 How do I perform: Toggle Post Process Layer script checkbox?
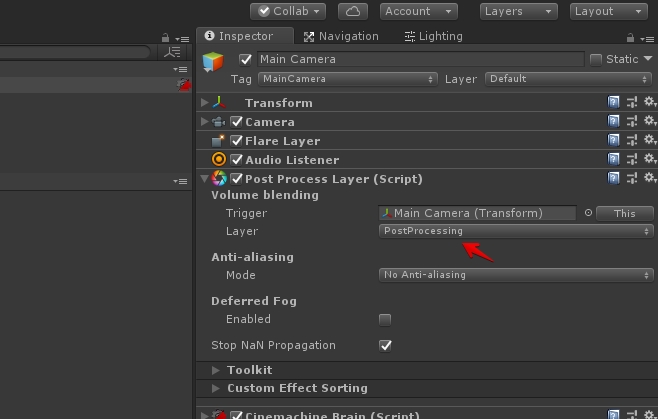point(237,179)
